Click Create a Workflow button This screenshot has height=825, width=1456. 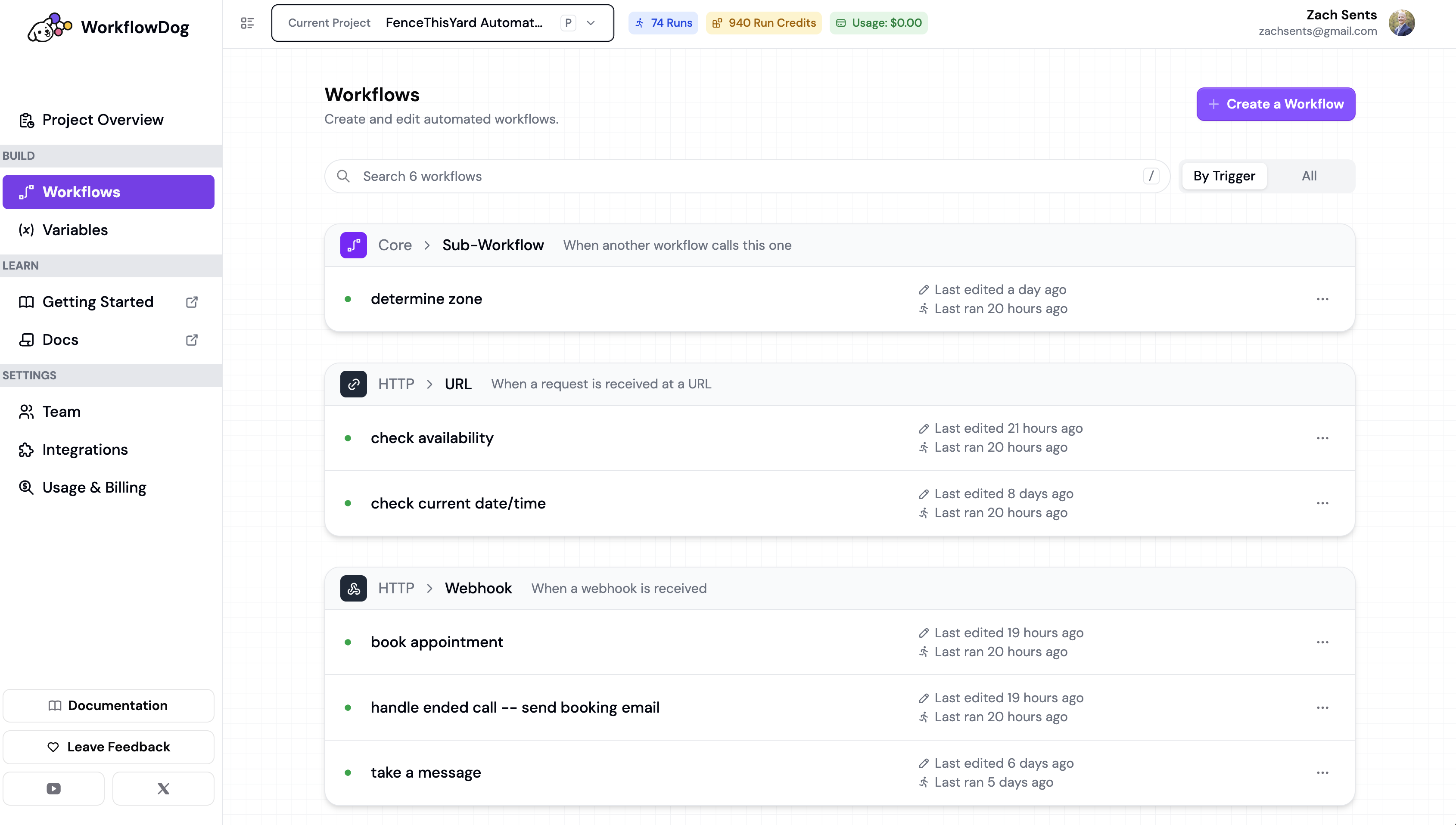[x=1275, y=104]
